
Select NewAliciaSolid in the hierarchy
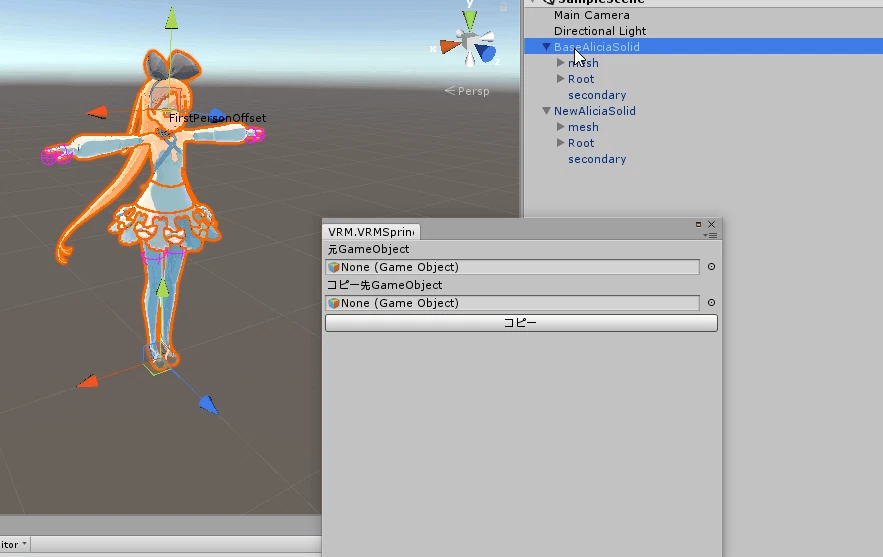coord(595,111)
